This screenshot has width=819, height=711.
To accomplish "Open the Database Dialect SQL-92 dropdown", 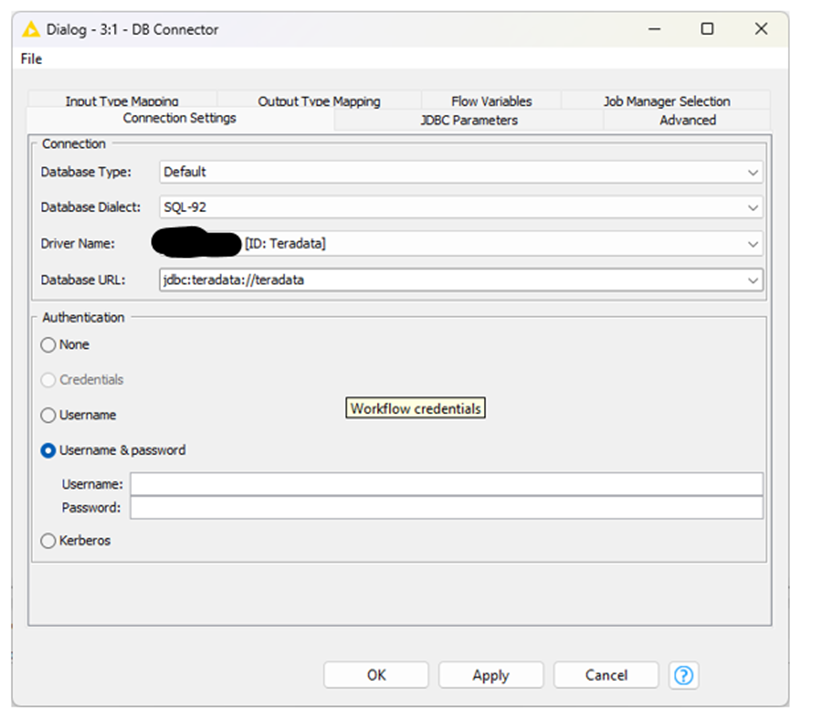I will [x=752, y=208].
